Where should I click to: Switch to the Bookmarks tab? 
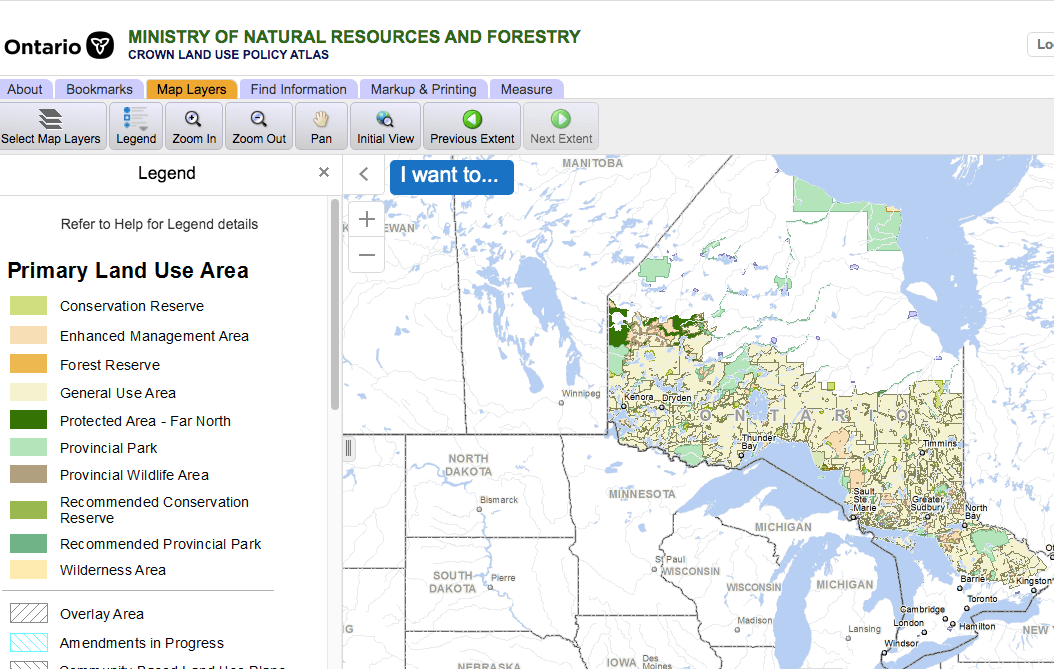pos(99,89)
